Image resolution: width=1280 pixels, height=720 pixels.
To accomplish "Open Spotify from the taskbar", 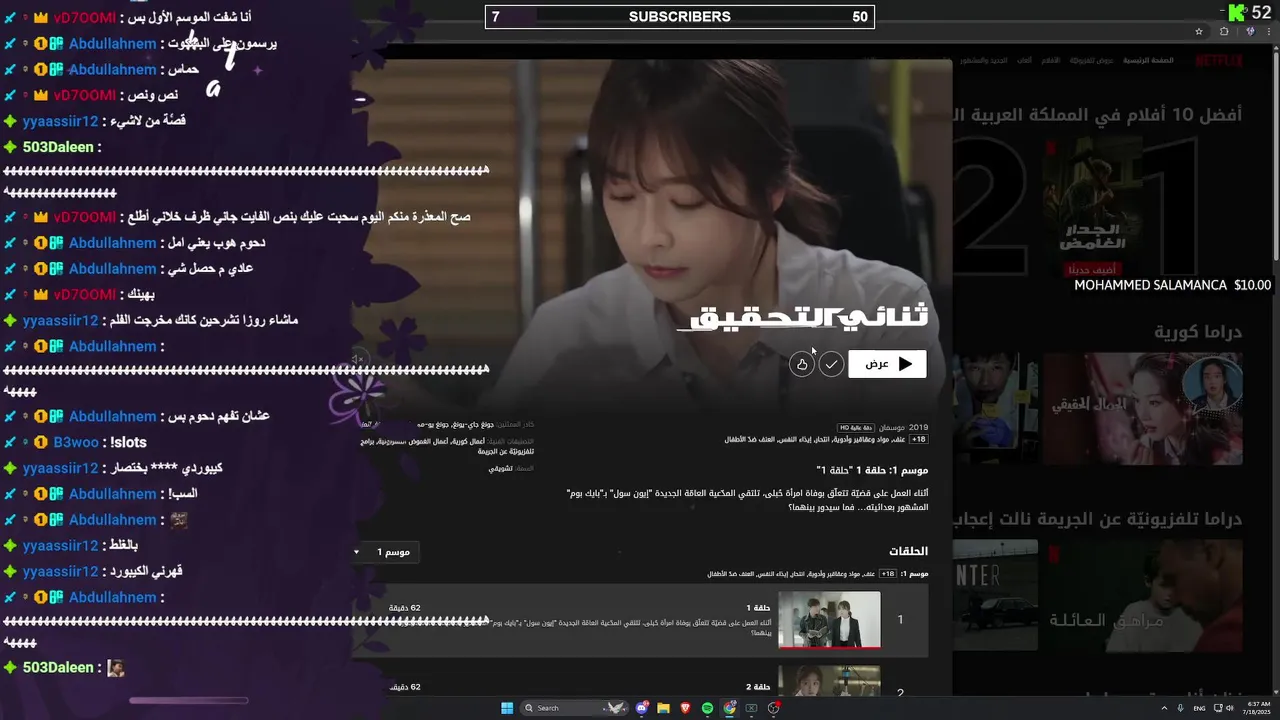I will 707,708.
